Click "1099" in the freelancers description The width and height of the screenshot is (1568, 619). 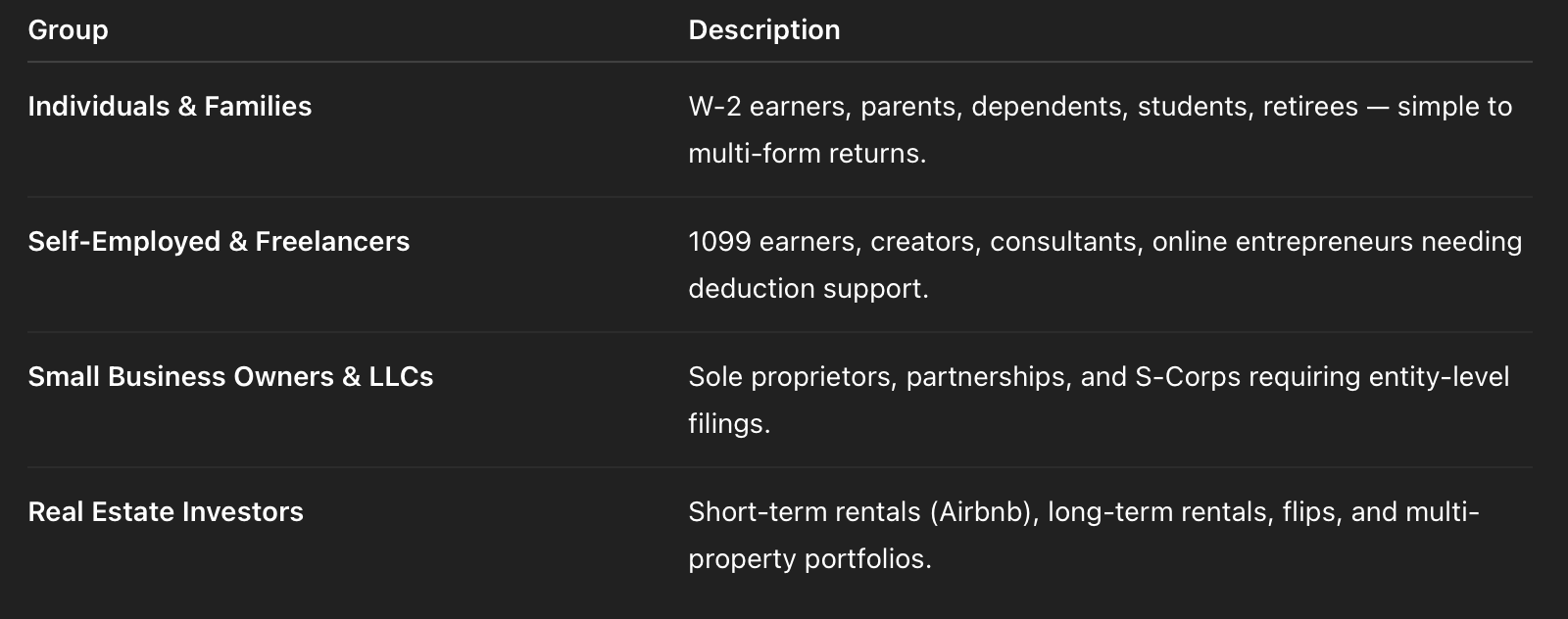click(719, 242)
